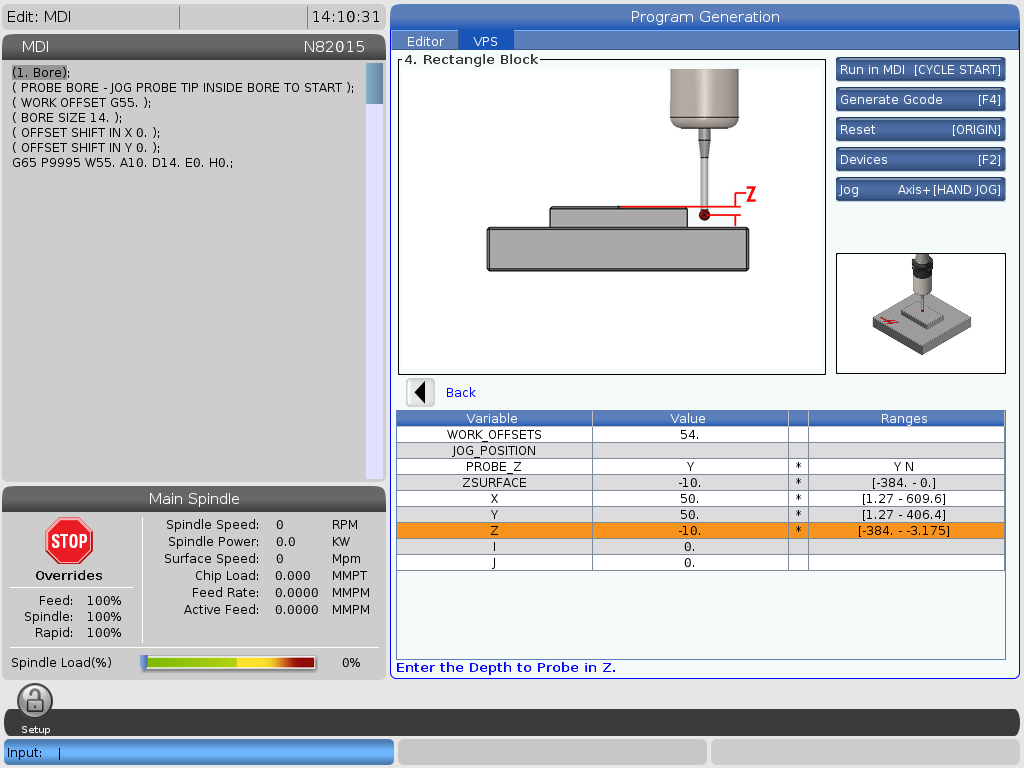
Task: Select the Y variable row value 50.
Action: tap(690, 515)
